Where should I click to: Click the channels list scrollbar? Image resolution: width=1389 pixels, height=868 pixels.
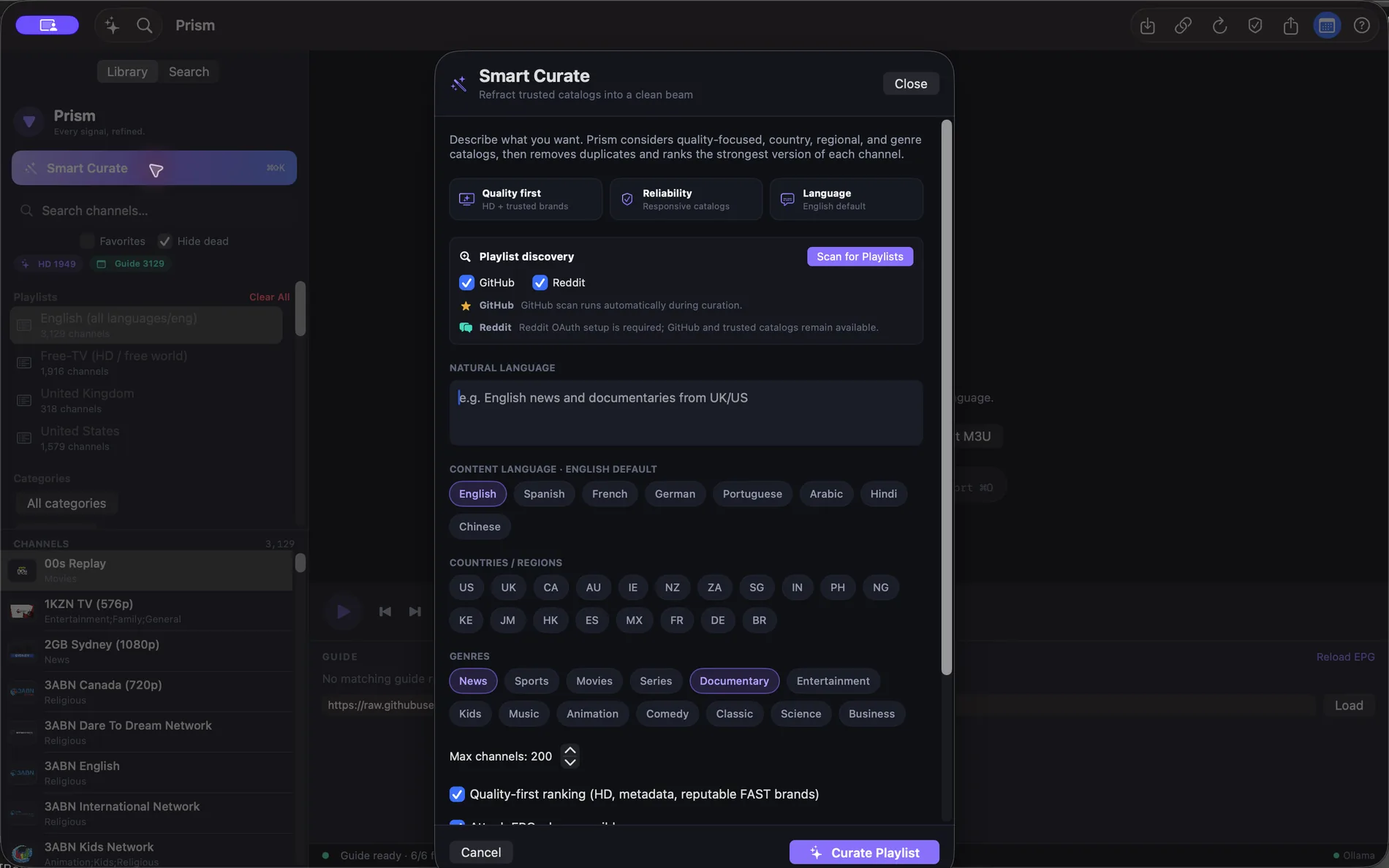(300, 563)
